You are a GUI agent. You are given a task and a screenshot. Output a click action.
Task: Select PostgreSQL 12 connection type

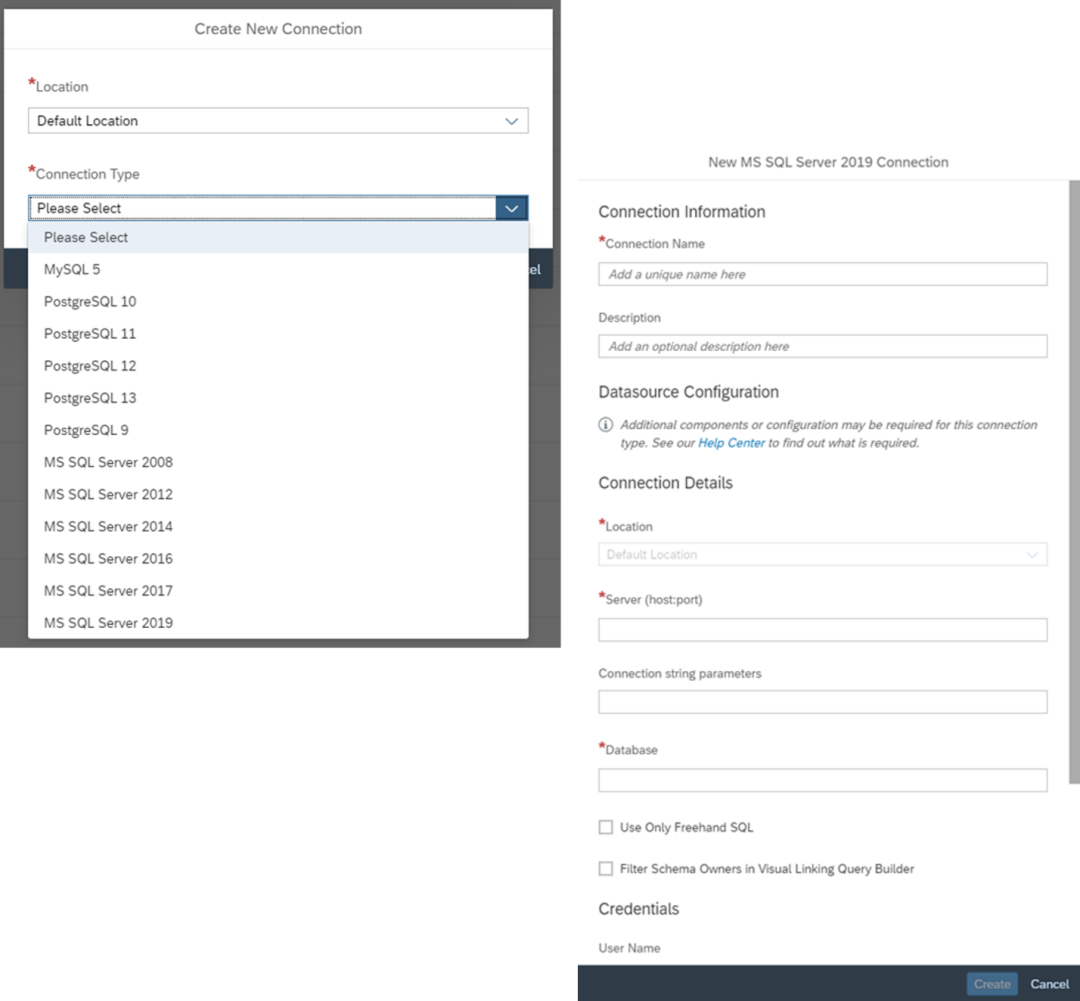coord(278,366)
